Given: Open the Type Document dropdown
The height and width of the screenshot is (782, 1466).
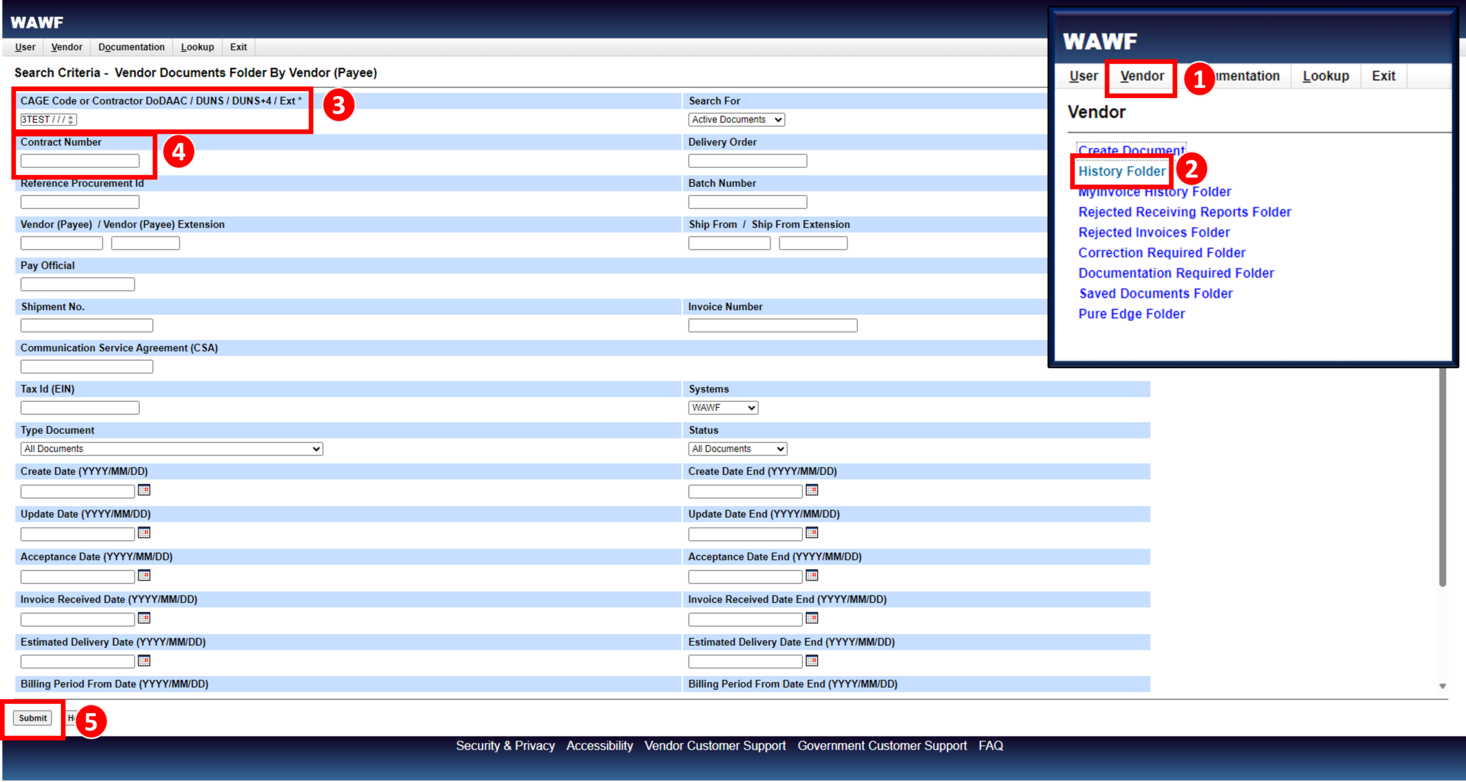Looking at the screenshot, I should click(171, 449).
